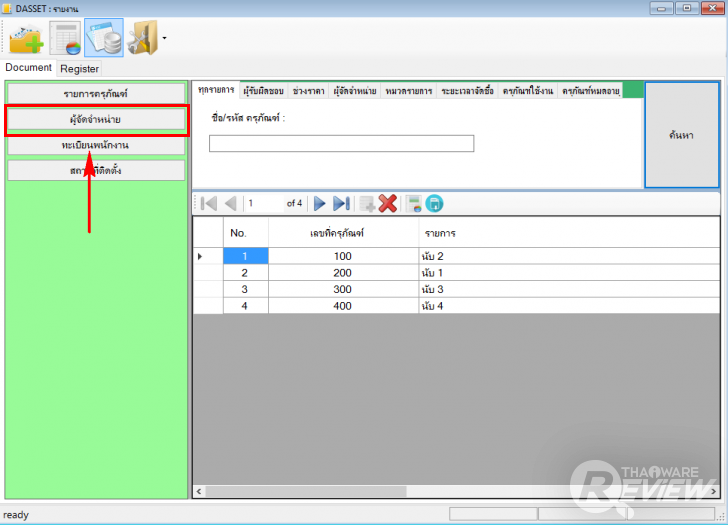Save data with teal disk icon
The width and height of the screenshot is (728, 525).
click(x=435, y=203)
